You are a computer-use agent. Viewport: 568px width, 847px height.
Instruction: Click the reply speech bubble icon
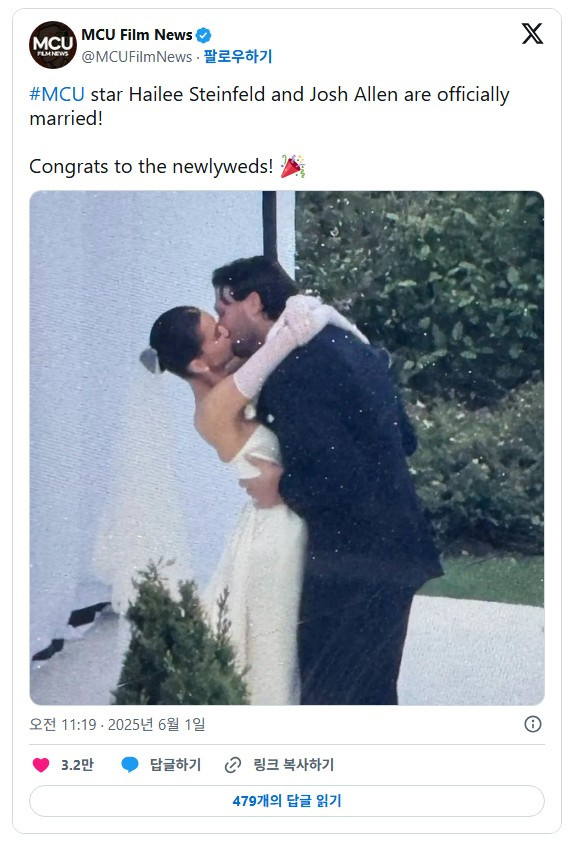point(130,764)
